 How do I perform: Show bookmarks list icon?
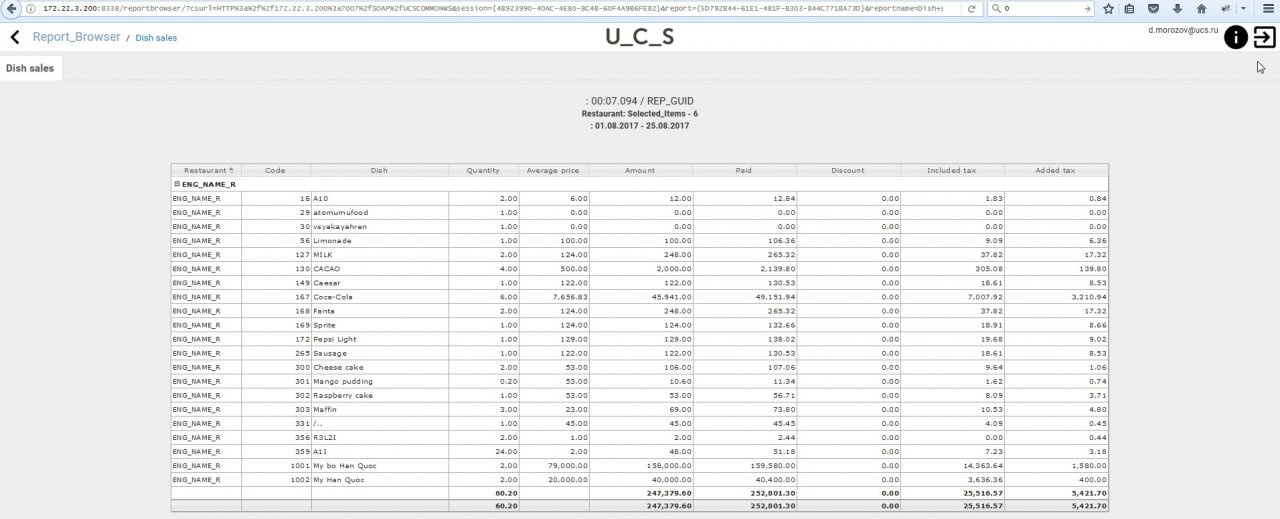1131,8
